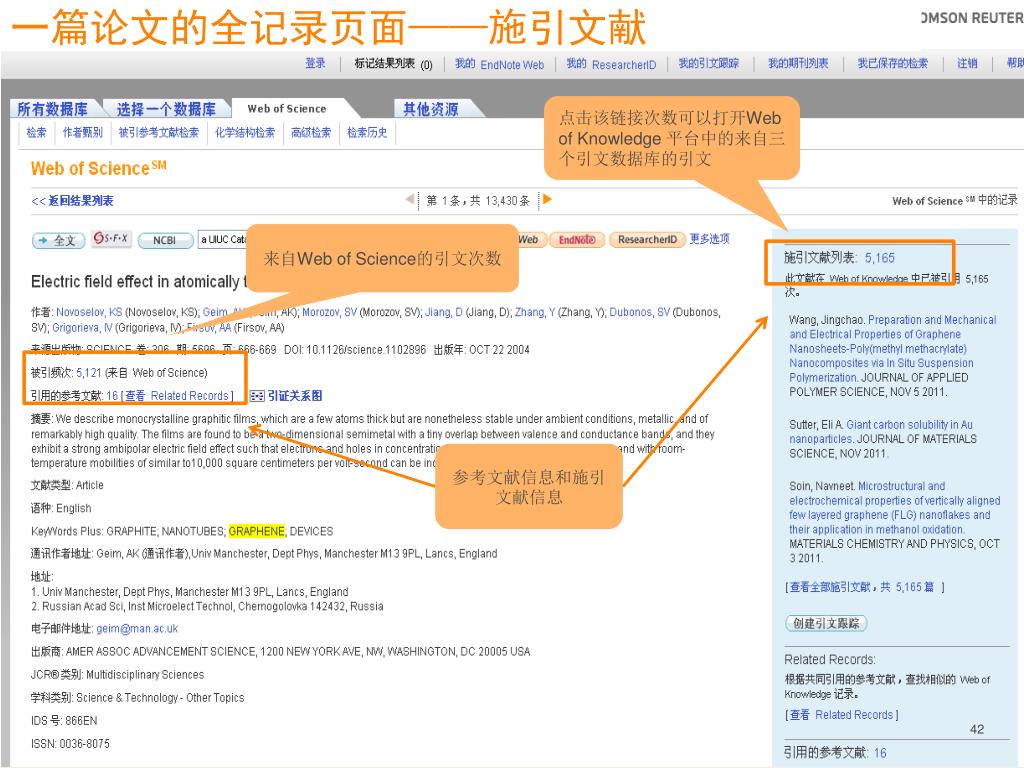
Task: Click the 查看 Related Records link in record
Action: [176, 396]
